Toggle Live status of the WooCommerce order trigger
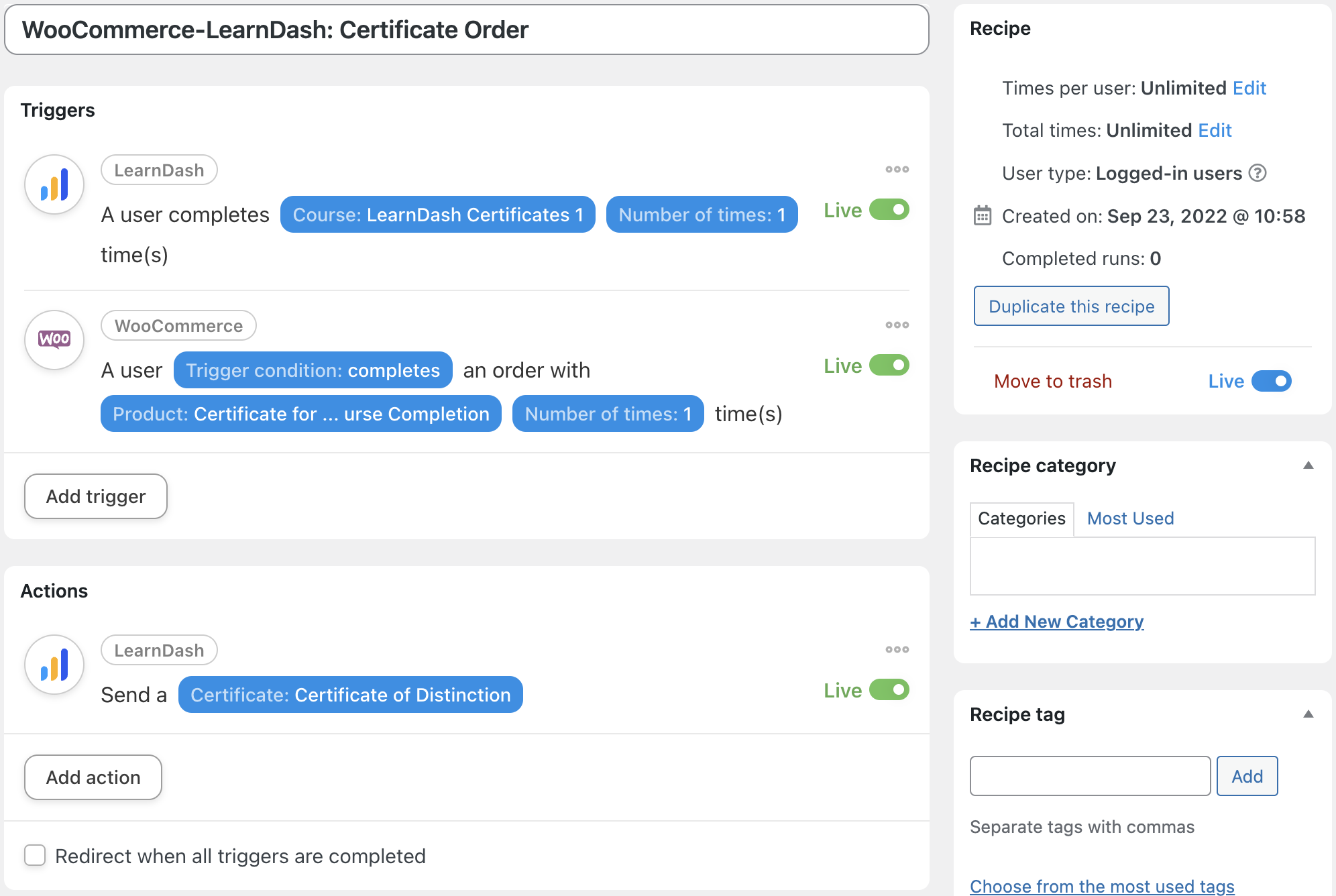 click(890, 365)
